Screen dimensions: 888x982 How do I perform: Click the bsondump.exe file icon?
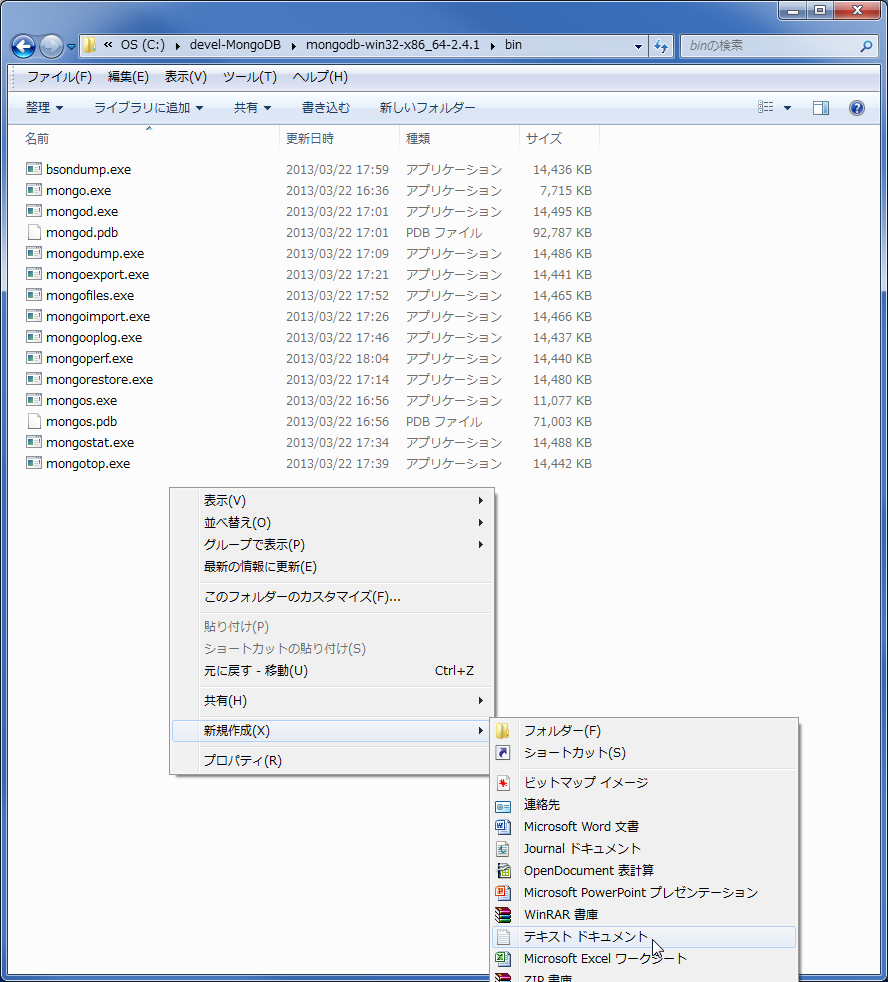click(x=34, y=169)
